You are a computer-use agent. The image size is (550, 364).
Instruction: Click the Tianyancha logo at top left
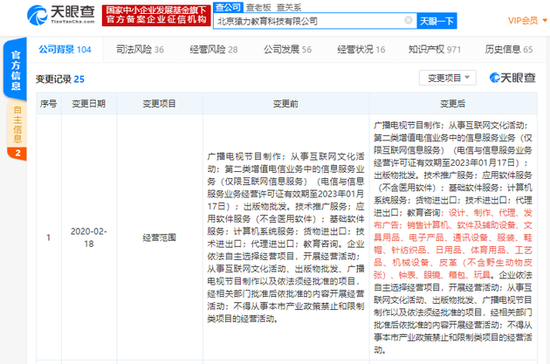(61, 15)
